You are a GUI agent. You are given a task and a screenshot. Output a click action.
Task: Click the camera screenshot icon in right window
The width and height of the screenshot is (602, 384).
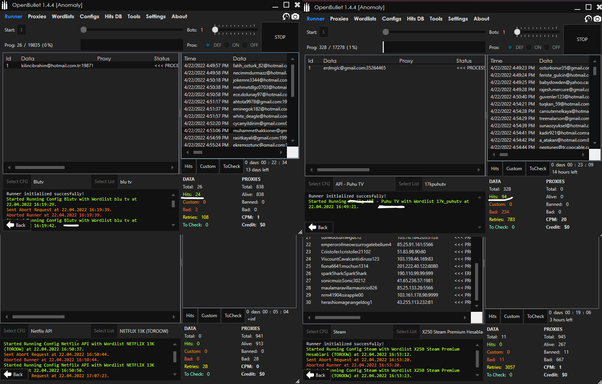coord(597,19)
